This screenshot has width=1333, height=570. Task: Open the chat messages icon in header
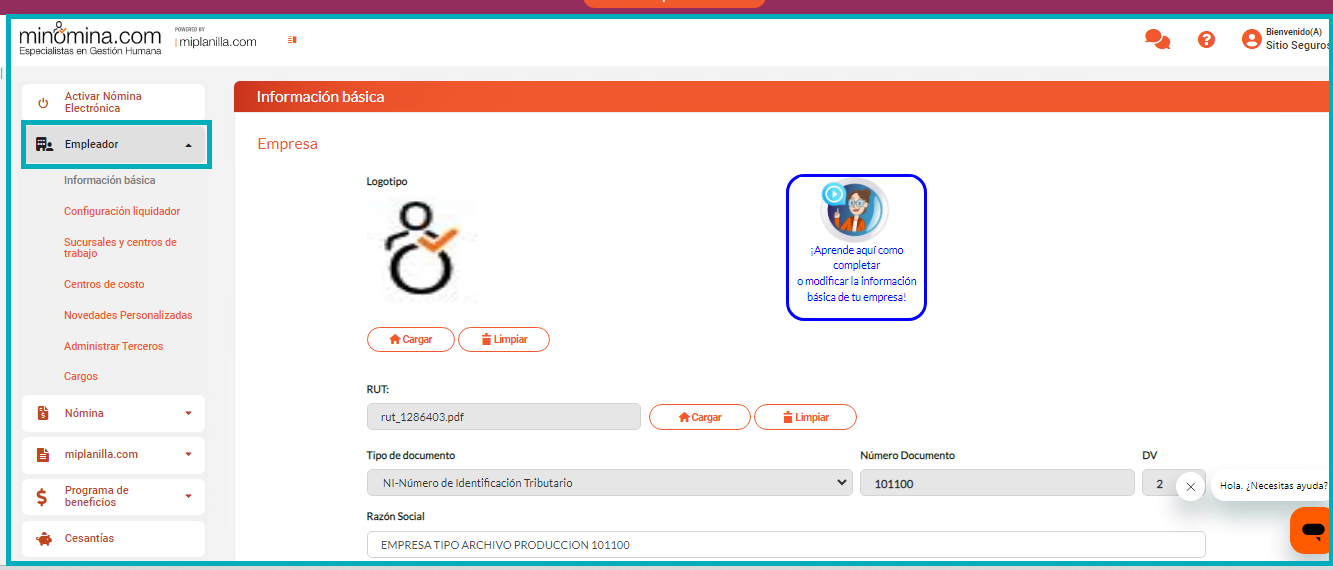pos(1157,40)
